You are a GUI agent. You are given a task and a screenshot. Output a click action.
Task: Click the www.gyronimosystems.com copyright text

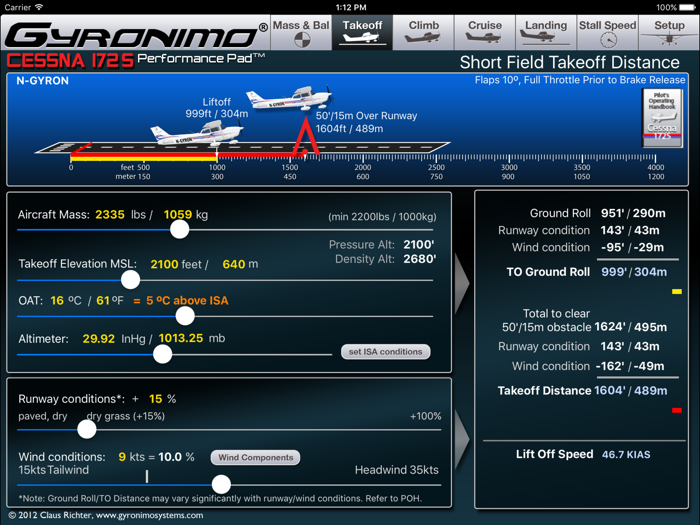click(150, 515)
